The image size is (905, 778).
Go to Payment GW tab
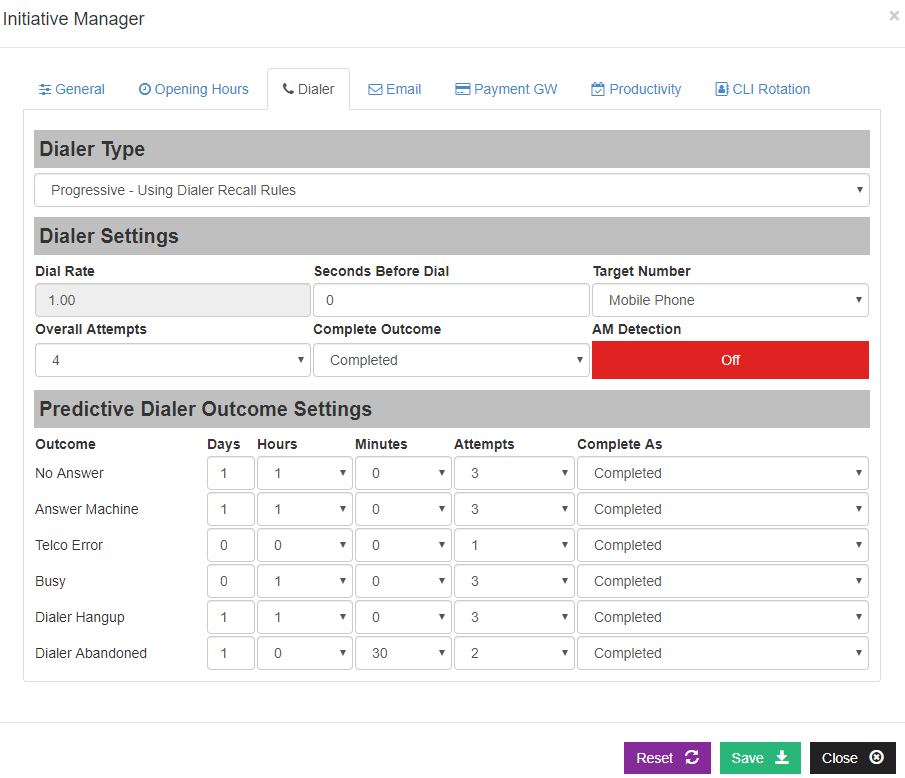506,89
